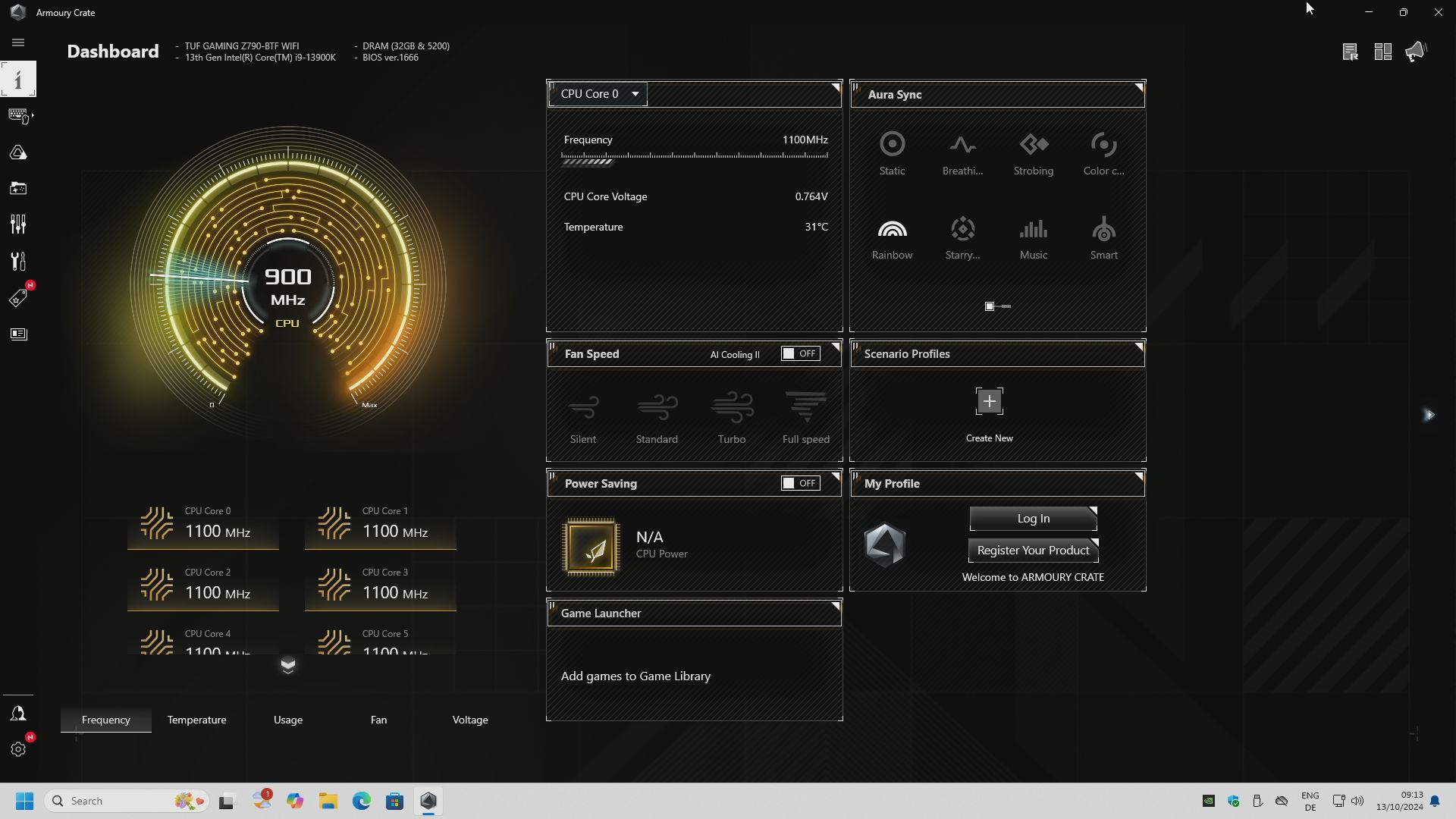The height and width of the screenshot is (819, 1456).
Task: Expand the Aura Sync panel corner
Action: (1138, 87)
